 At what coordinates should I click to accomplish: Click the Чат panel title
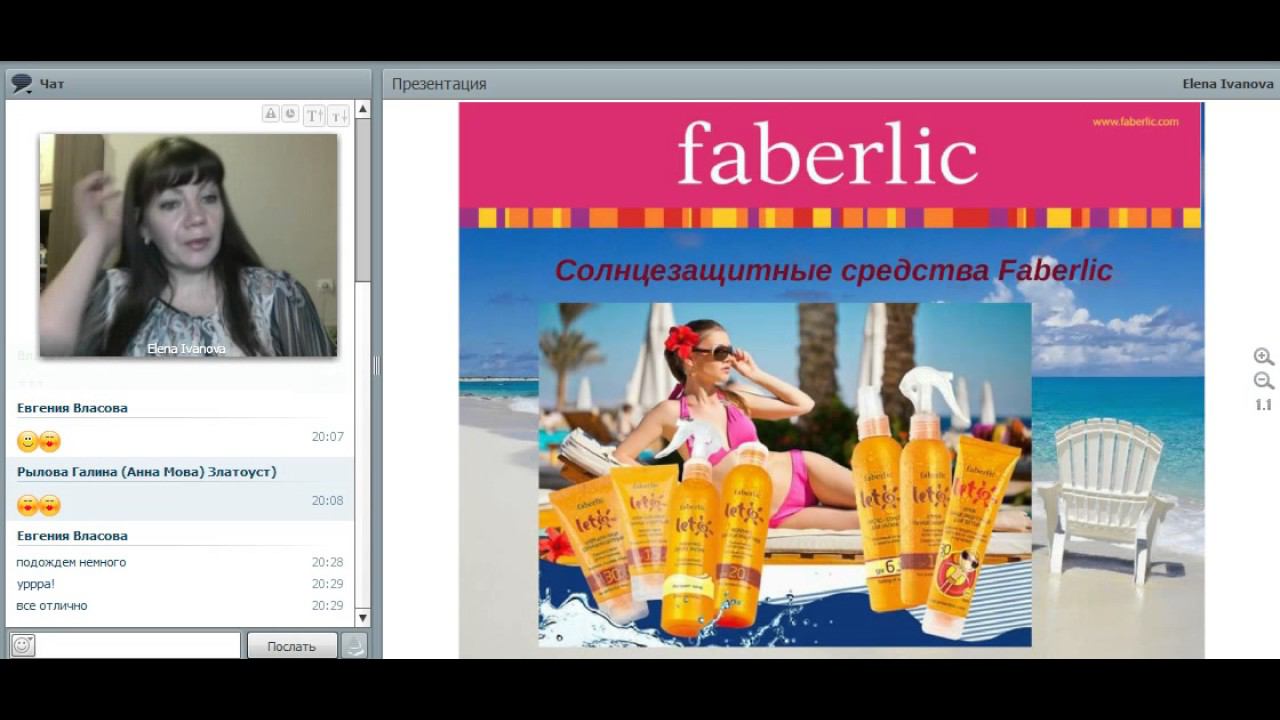click(x=52, y=84)
